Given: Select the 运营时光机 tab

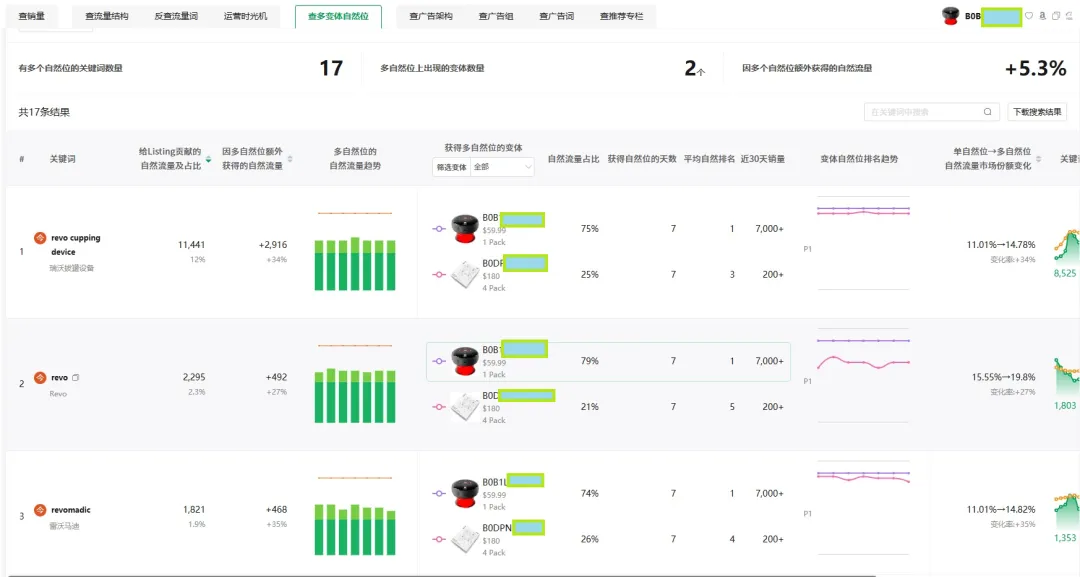Looking at the screenshot, I should pyautogui.click(x=245, y=16).
